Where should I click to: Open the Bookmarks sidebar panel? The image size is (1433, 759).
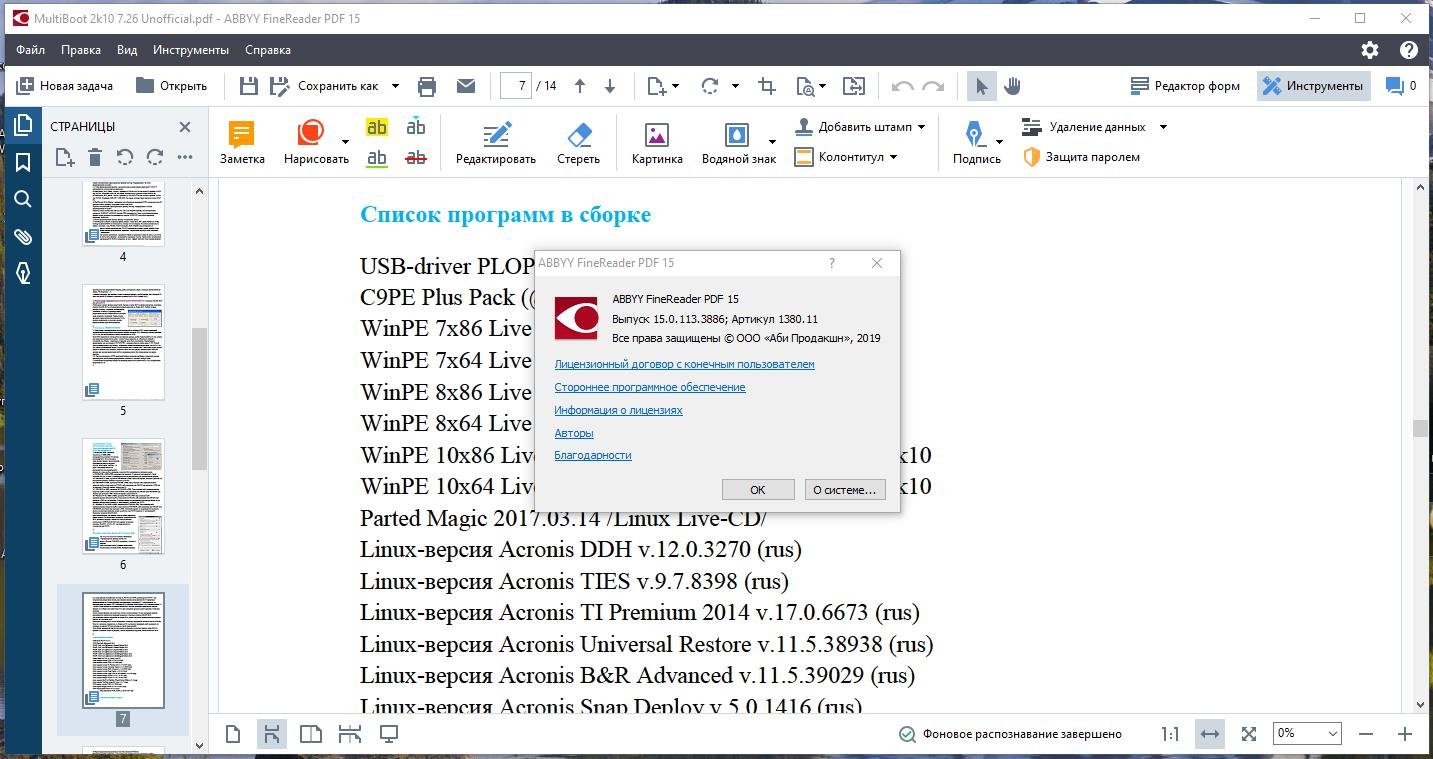[x=23, y=162]
